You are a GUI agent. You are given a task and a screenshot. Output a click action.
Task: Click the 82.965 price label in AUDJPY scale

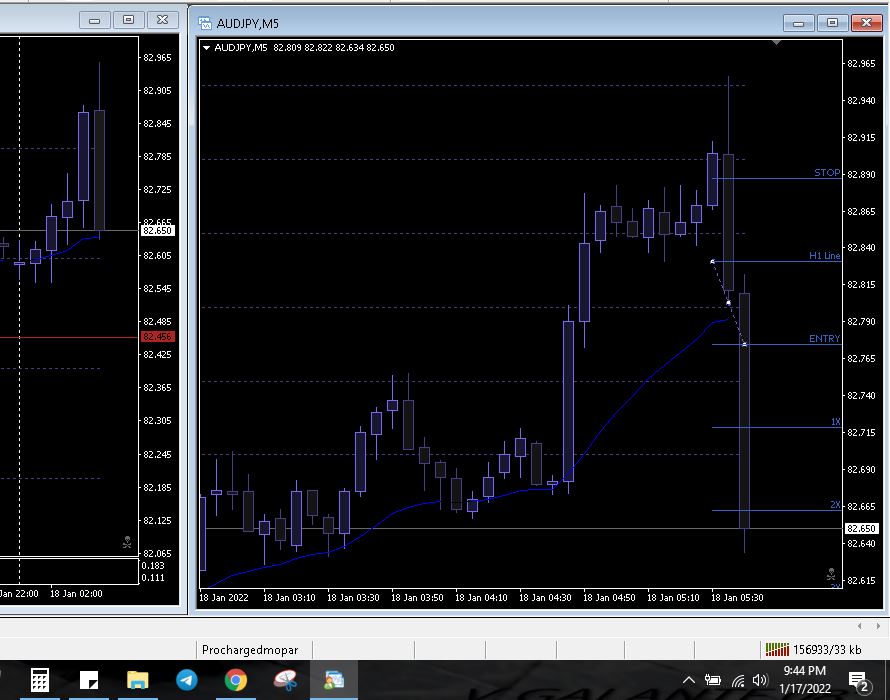pyautogui.click(x=861, y=64)
